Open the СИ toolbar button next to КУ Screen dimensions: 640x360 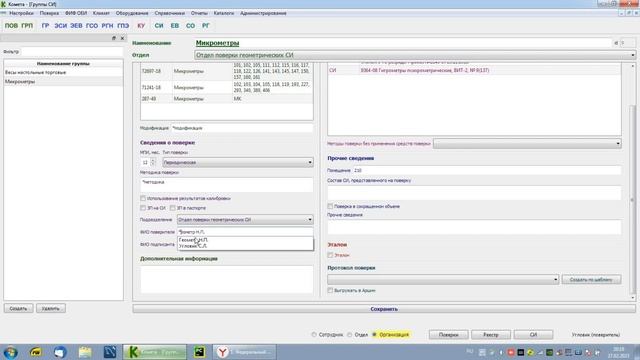tap(159, 25)
